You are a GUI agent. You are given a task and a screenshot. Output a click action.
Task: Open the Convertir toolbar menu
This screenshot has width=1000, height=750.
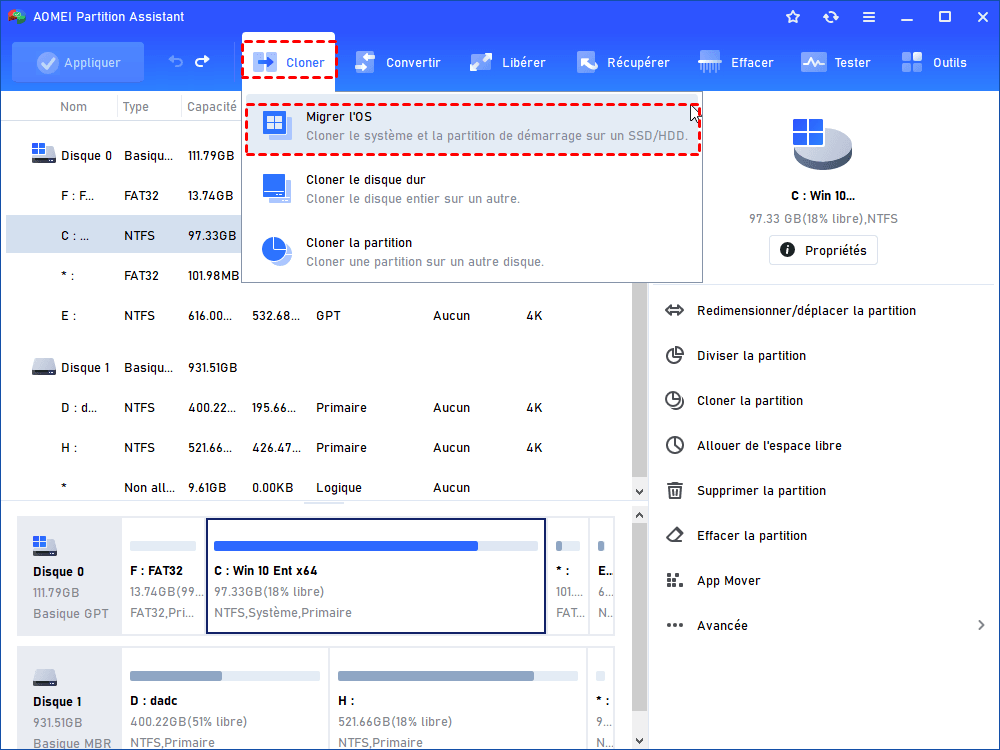point(398,62)
